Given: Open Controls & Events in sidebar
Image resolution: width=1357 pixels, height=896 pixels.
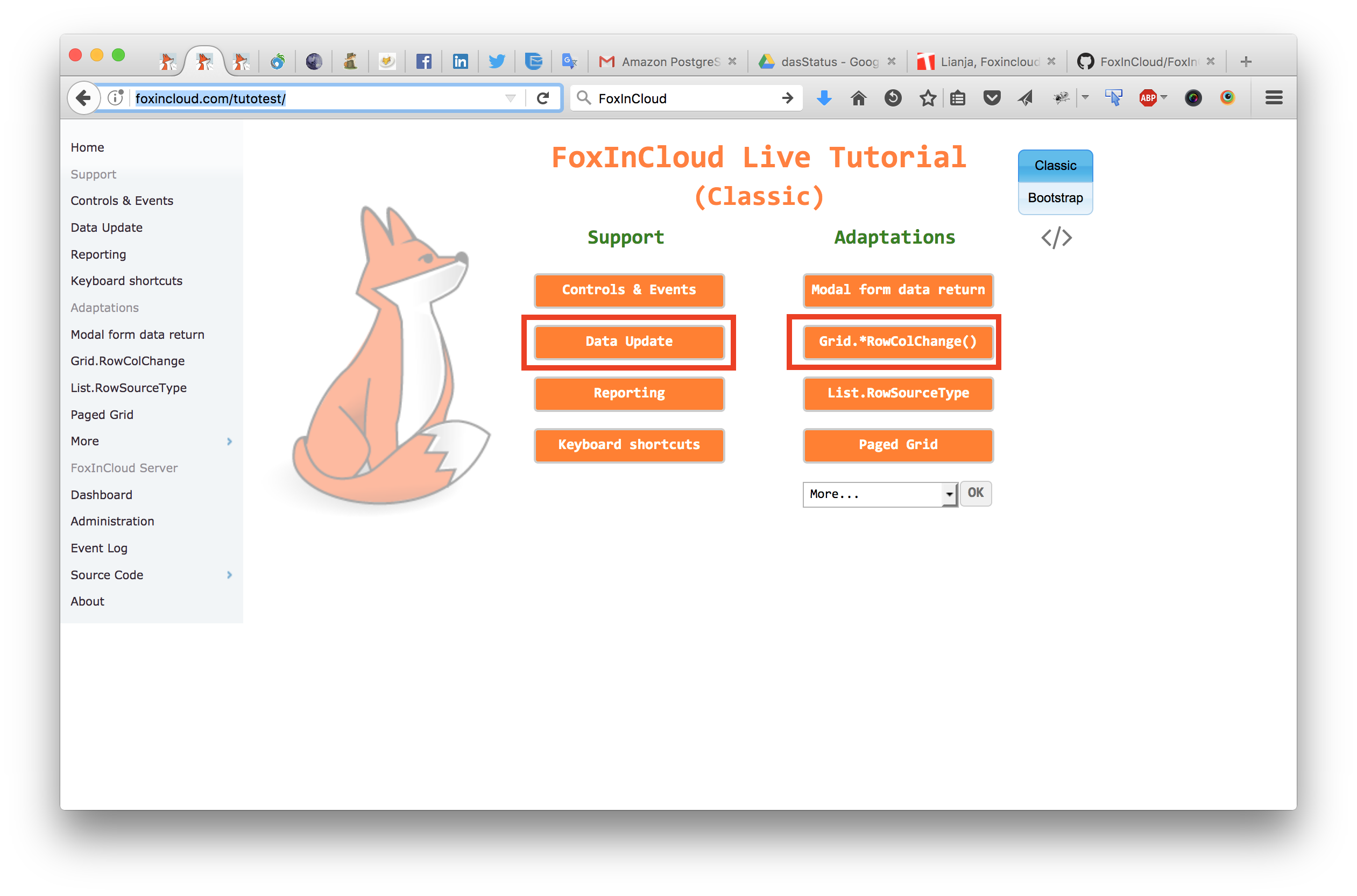Looking at the screenshot, I should point(122,201).
